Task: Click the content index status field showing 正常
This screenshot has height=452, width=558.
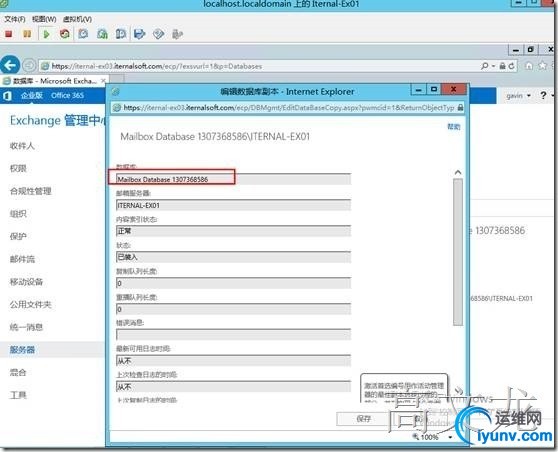Action: tap(233, 231)
